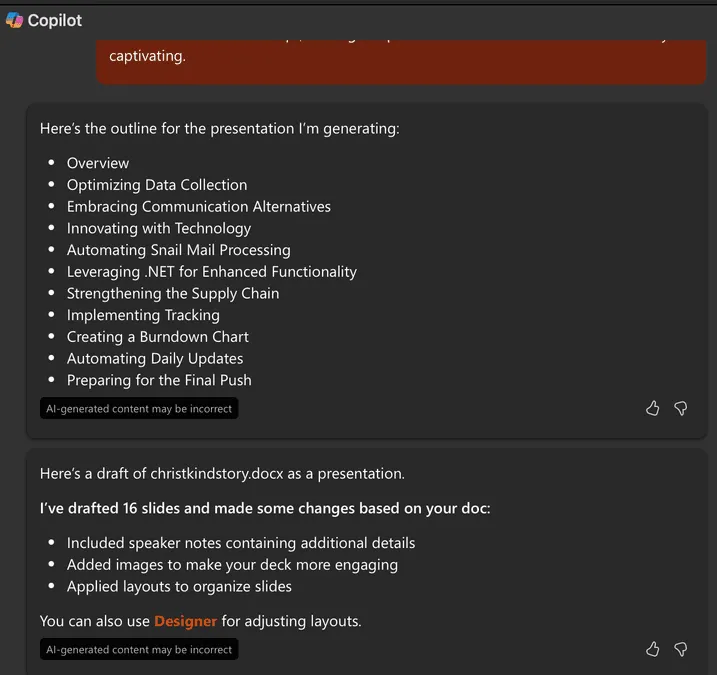The width and height of the screenshot is (717, 675).
Task: Select "Leveraging .NET for Enhanced Functionality"
Action: pyautogui.click(x=212, y=272)
